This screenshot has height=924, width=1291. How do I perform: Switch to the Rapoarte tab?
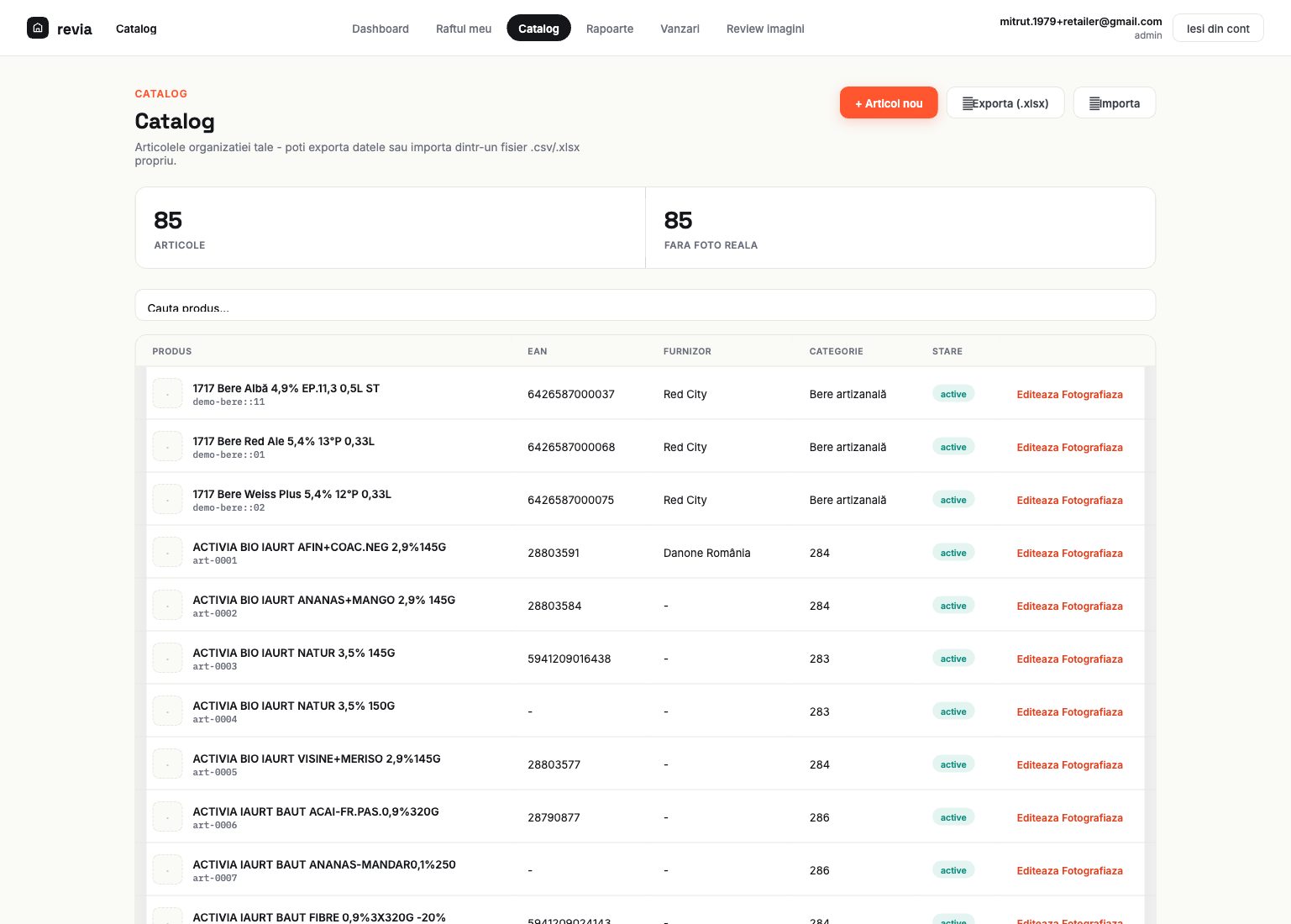[x=610, y=29]
